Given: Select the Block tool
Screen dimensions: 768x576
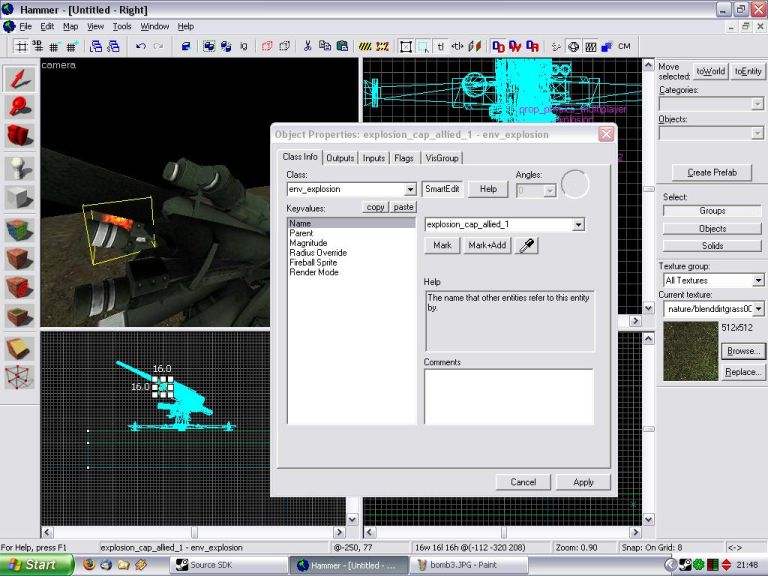Looking at the screenshot, I should point(20,197).
